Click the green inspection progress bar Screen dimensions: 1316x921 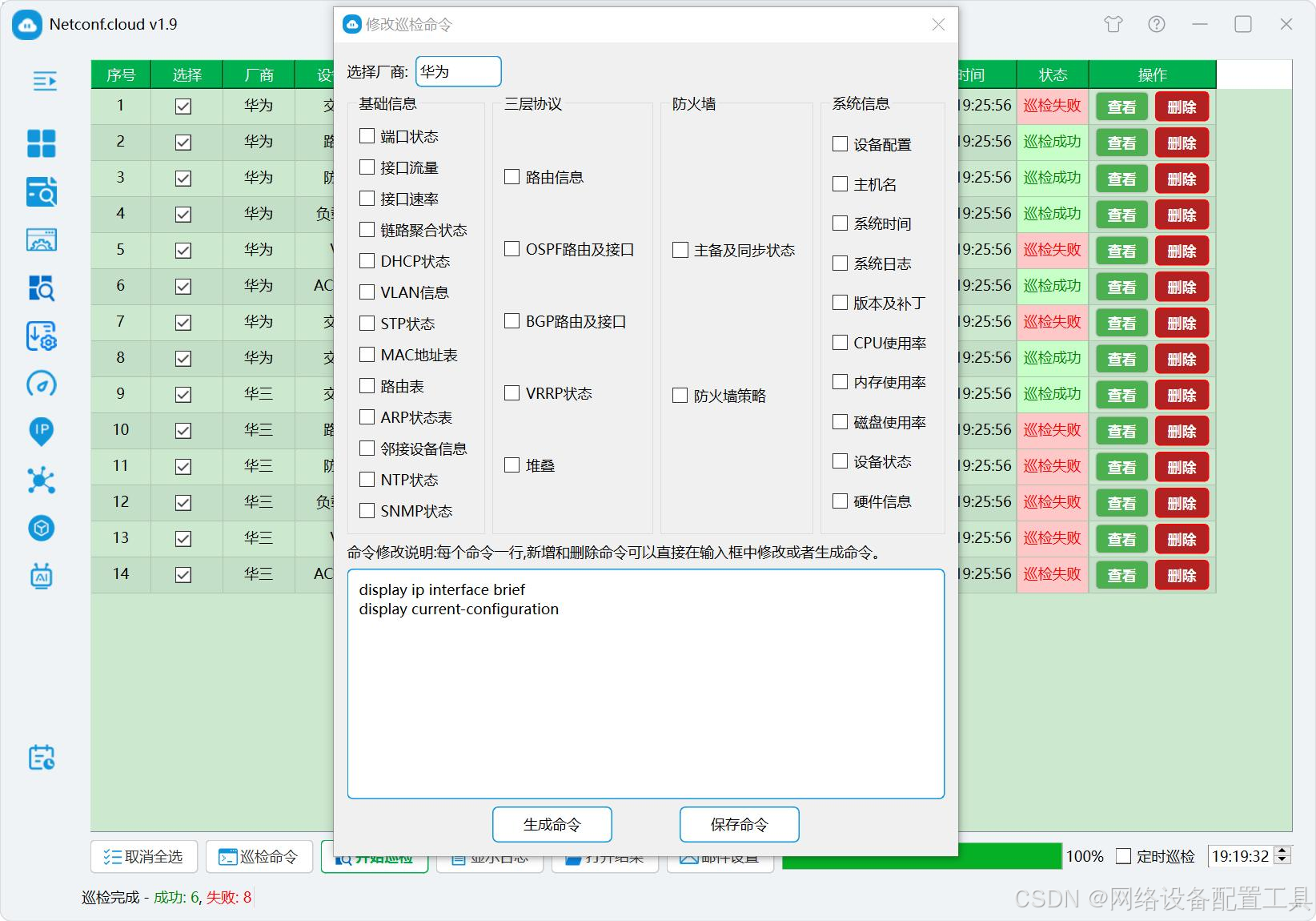(921, 856)
